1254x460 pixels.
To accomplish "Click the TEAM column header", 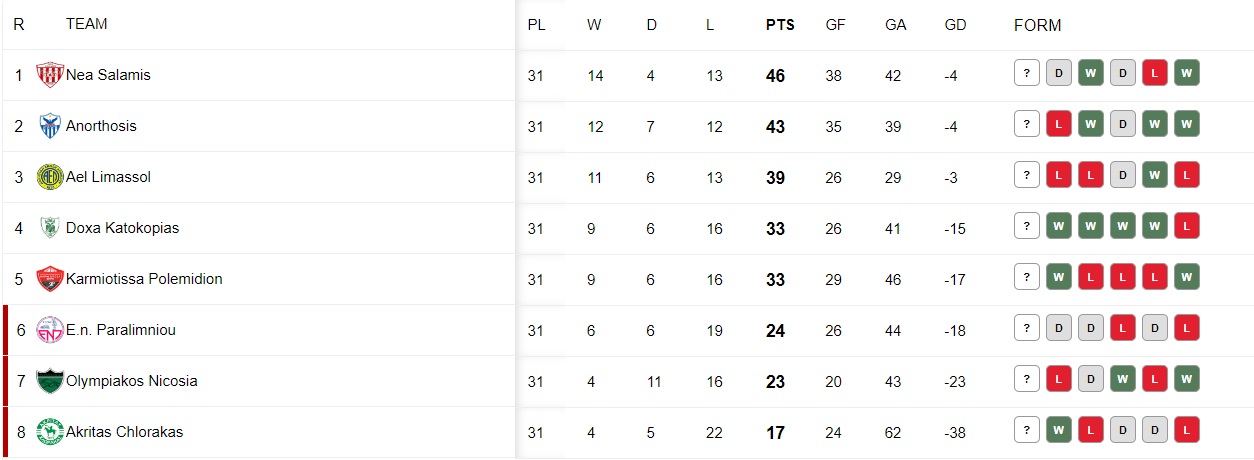I will [x=87, y=24].
